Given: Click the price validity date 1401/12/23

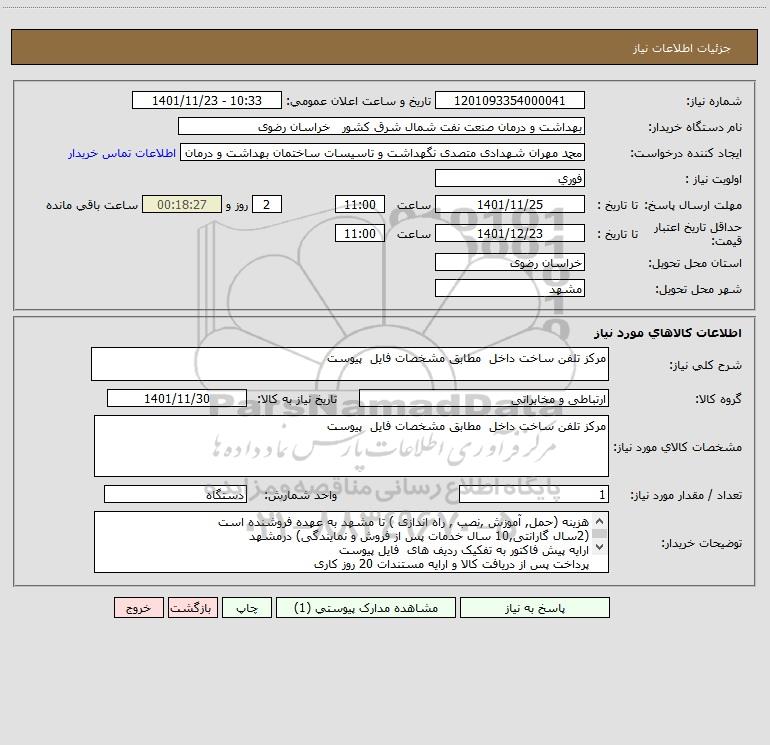Looking at the screenshot, I should 510,233.
